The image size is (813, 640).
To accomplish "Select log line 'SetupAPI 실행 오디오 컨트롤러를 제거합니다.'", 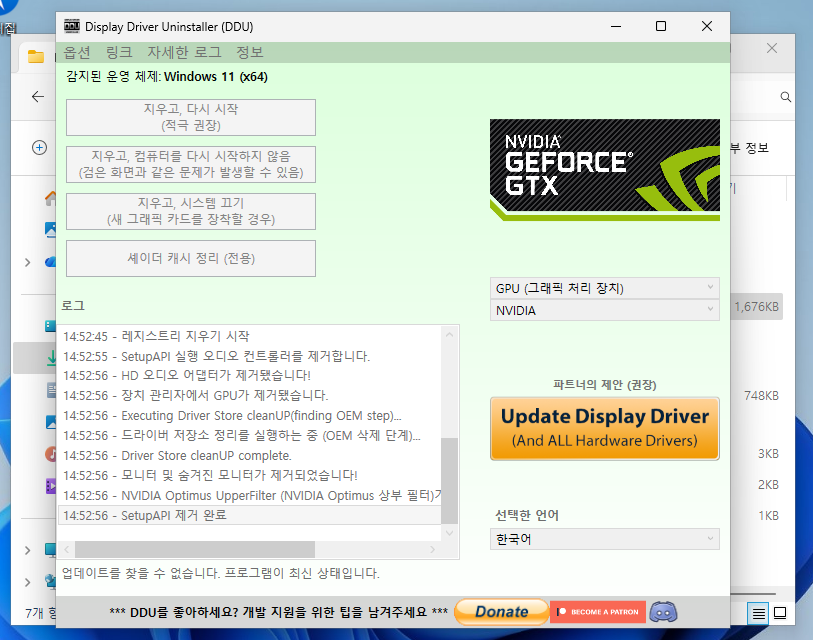I will [249, 356].
